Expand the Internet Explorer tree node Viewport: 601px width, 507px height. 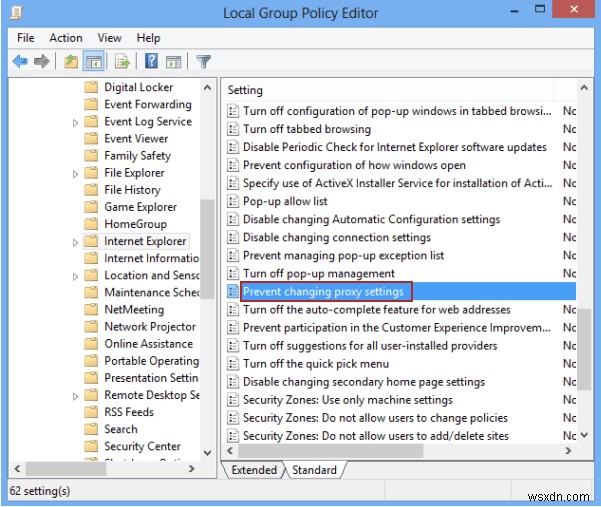pos(75,242)
